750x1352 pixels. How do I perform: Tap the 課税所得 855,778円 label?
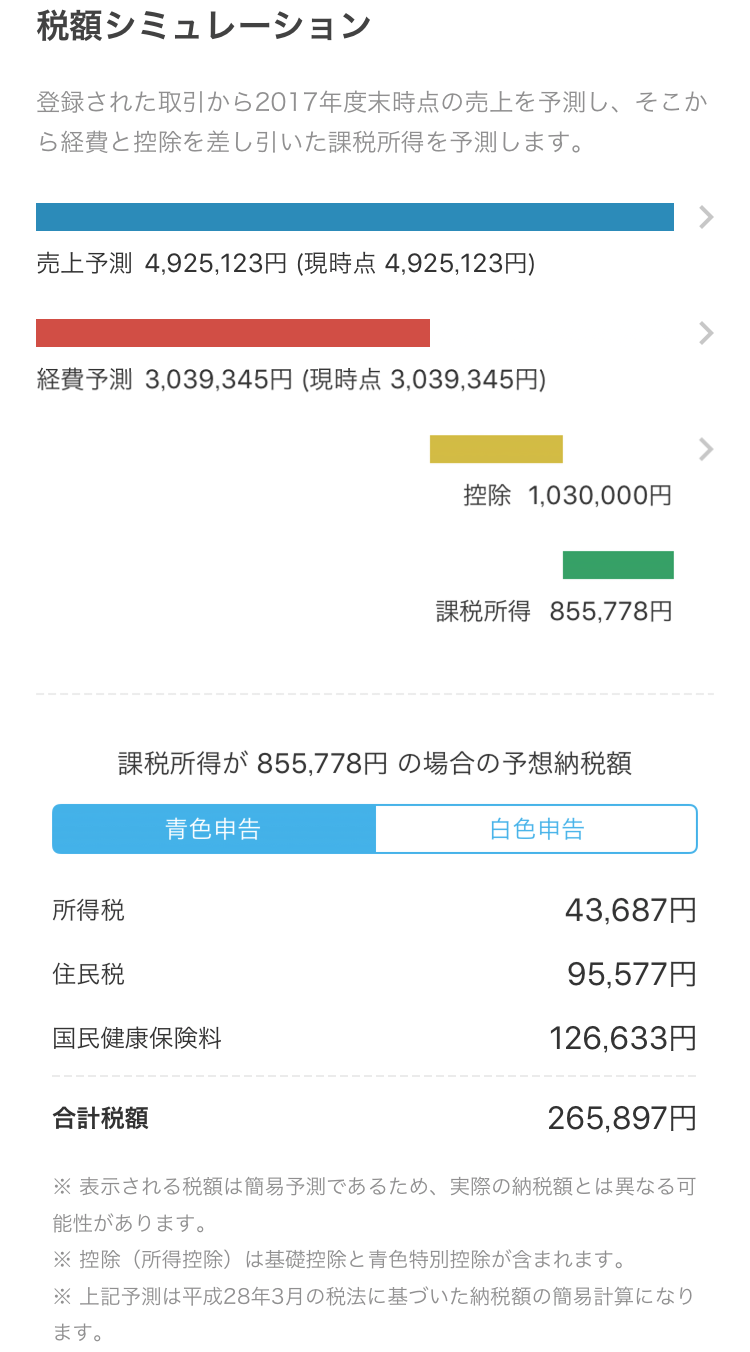click(554, 611)
